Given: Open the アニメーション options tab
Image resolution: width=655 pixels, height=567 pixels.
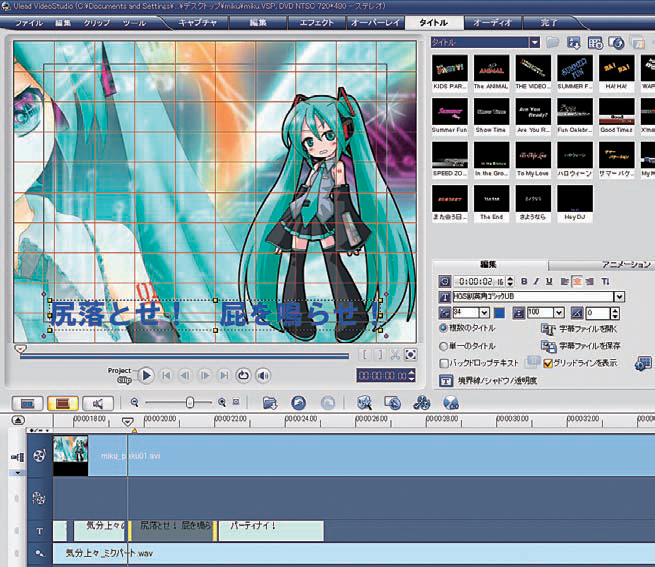Looking at the screenshot, I should click(x=625, y=264).
